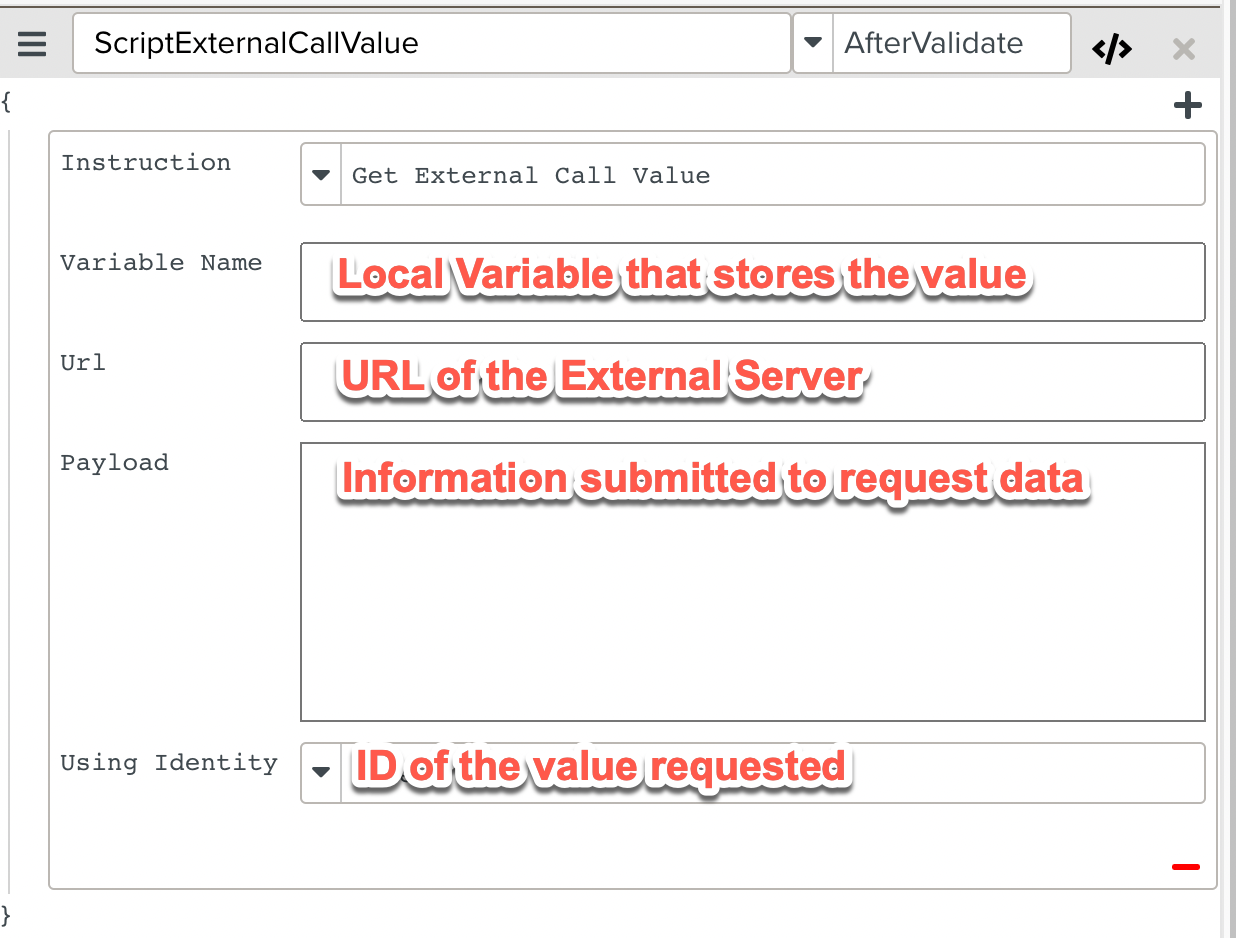The width and height of the screenshot is (1236, 938).
Task: Click the Variable Name label
Action: click(161, 262)
